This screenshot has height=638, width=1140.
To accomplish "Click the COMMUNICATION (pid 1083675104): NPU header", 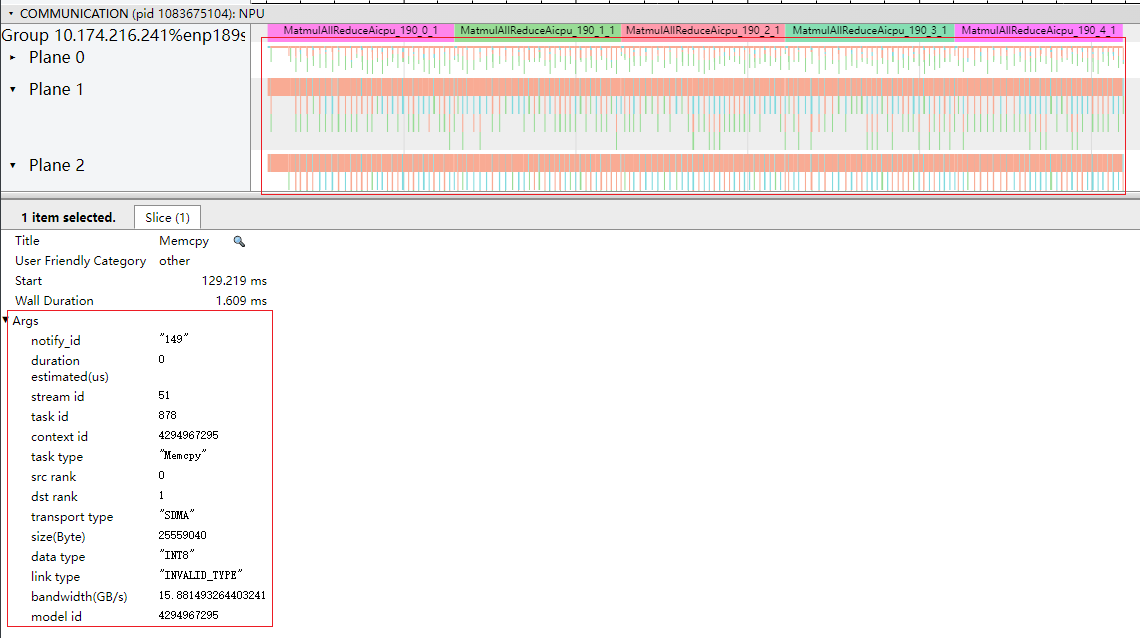I will [x=142, y=14].
